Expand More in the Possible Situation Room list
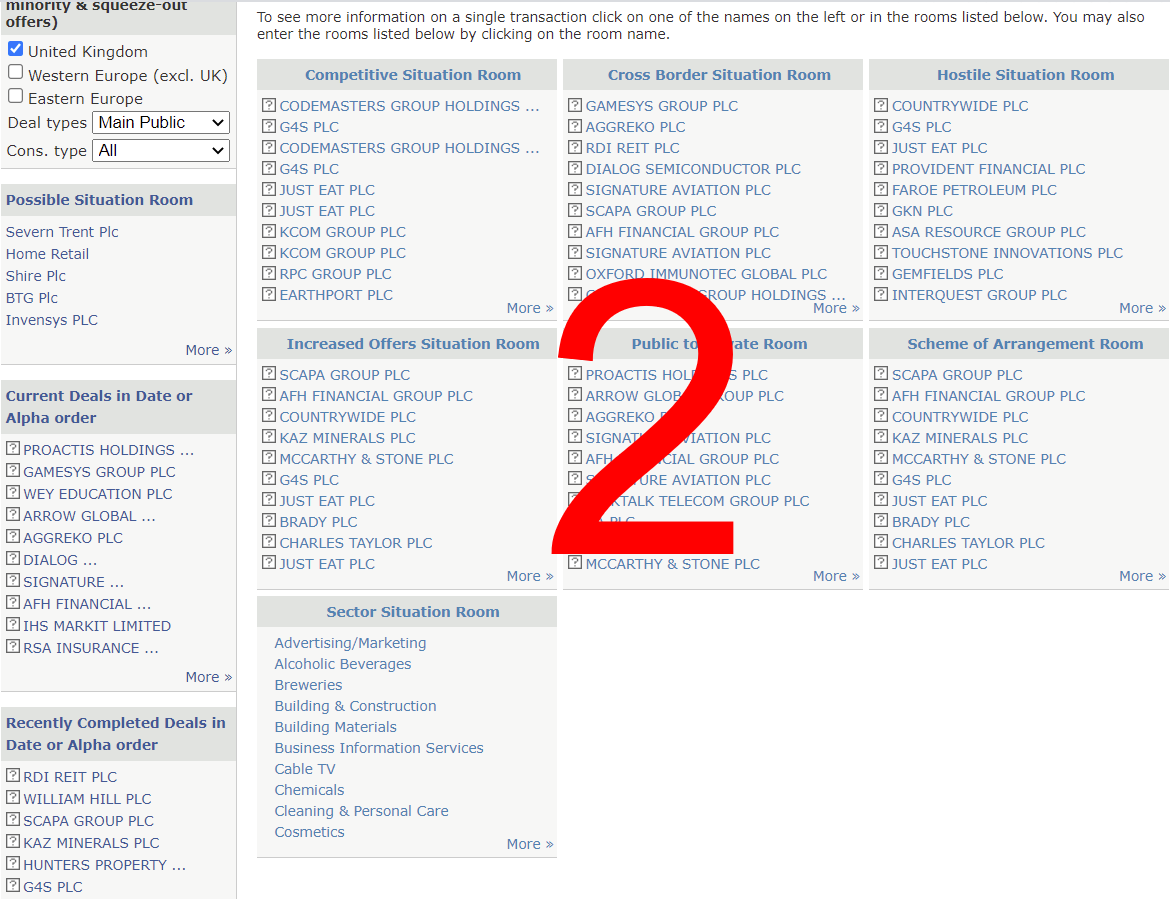The height and width of the screenshot is (899, 1170). click(208, 350)
